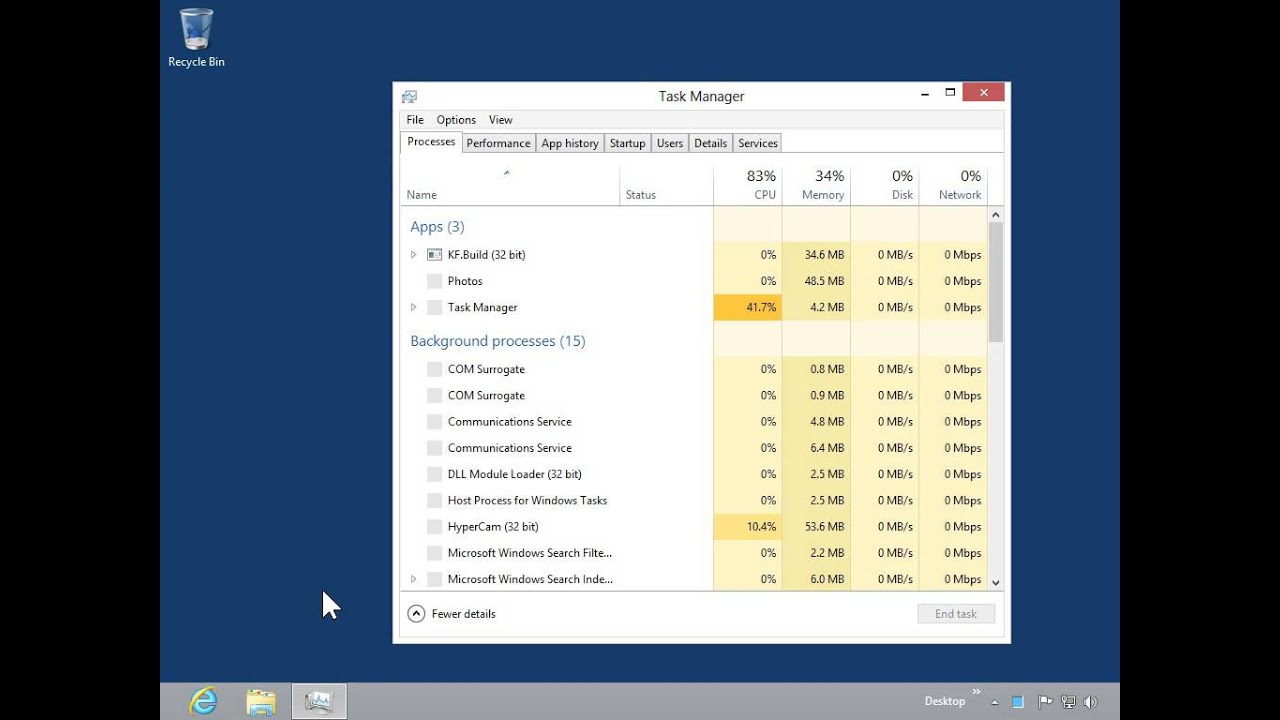Open File Explorer from the taskbar
This screenshot has height=720, width=1280.
point(261,701)
